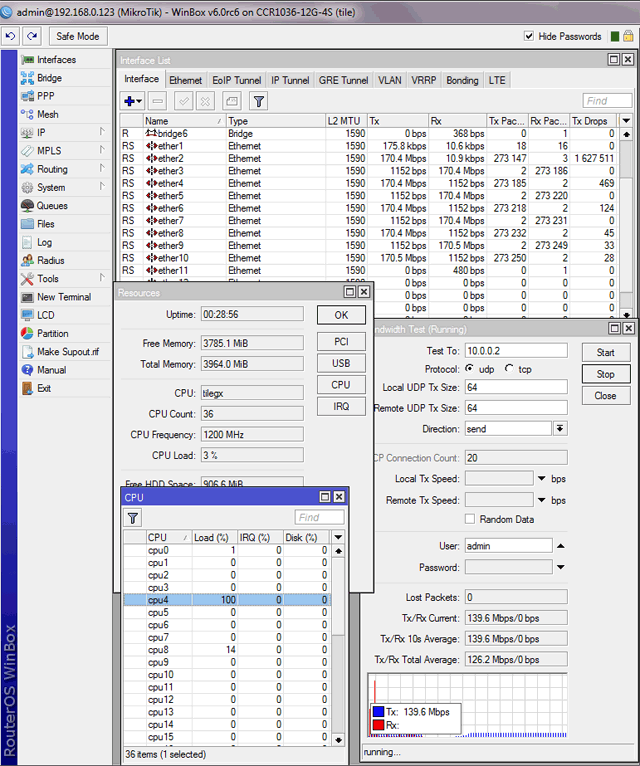The height and width of the screenshot is (766, 640).
Task: Click the disable (X) button in Interface List
Action: 206,101
